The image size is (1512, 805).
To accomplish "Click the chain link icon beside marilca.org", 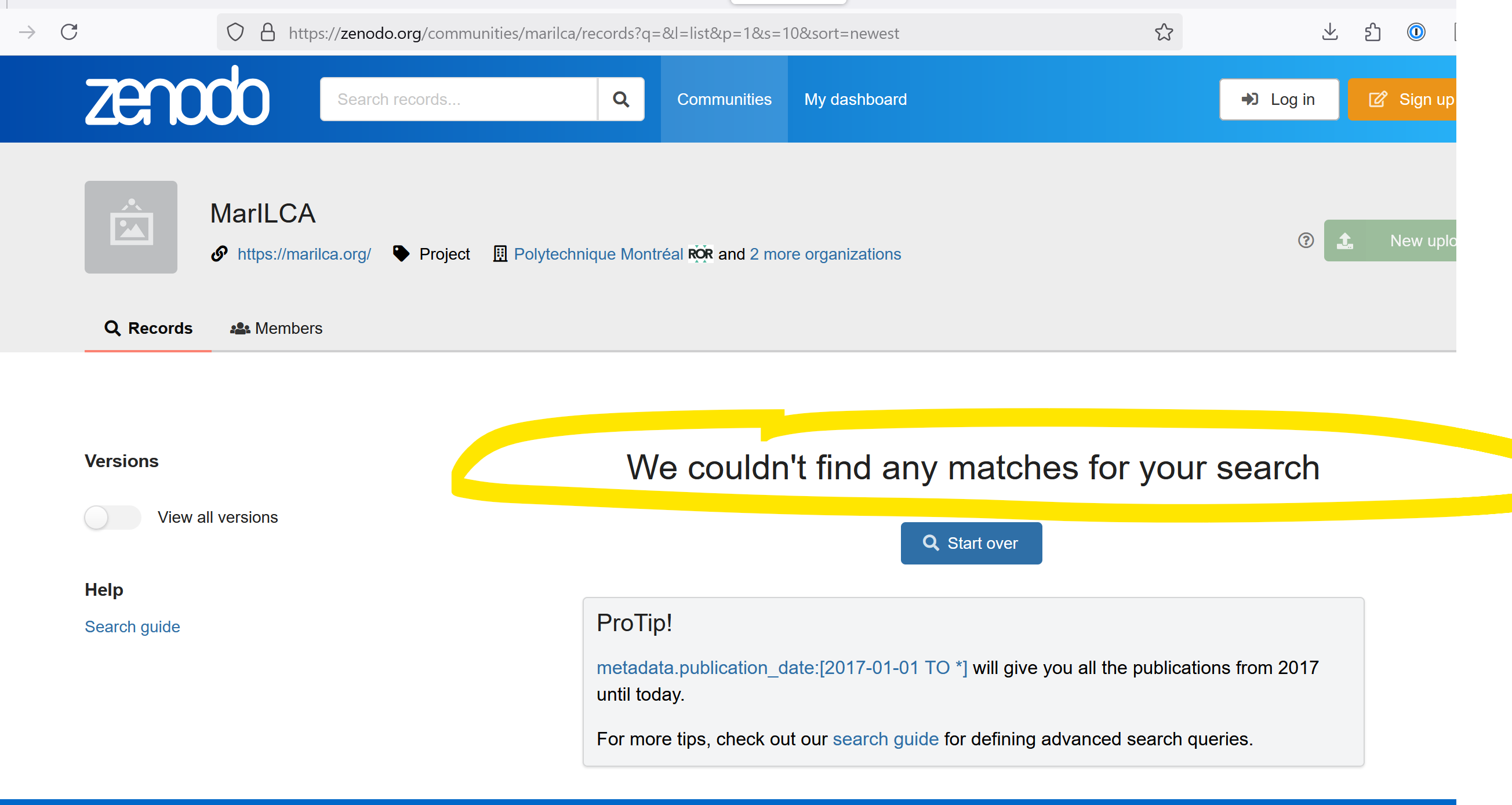I will point(219,254).
